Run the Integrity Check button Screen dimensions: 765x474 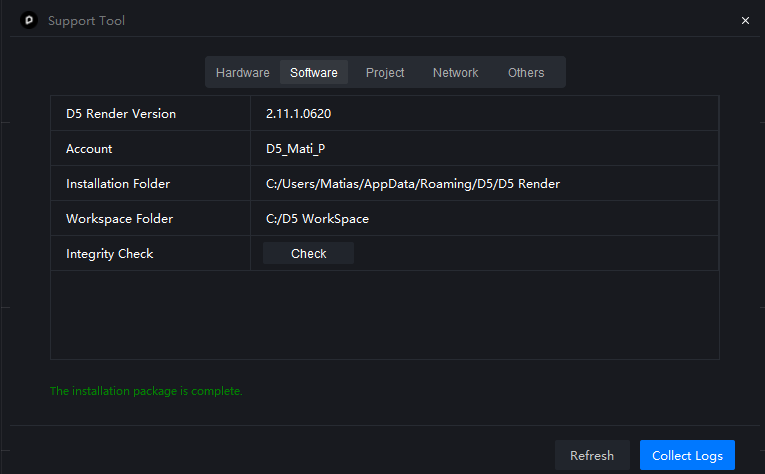[x=308, y=254]
